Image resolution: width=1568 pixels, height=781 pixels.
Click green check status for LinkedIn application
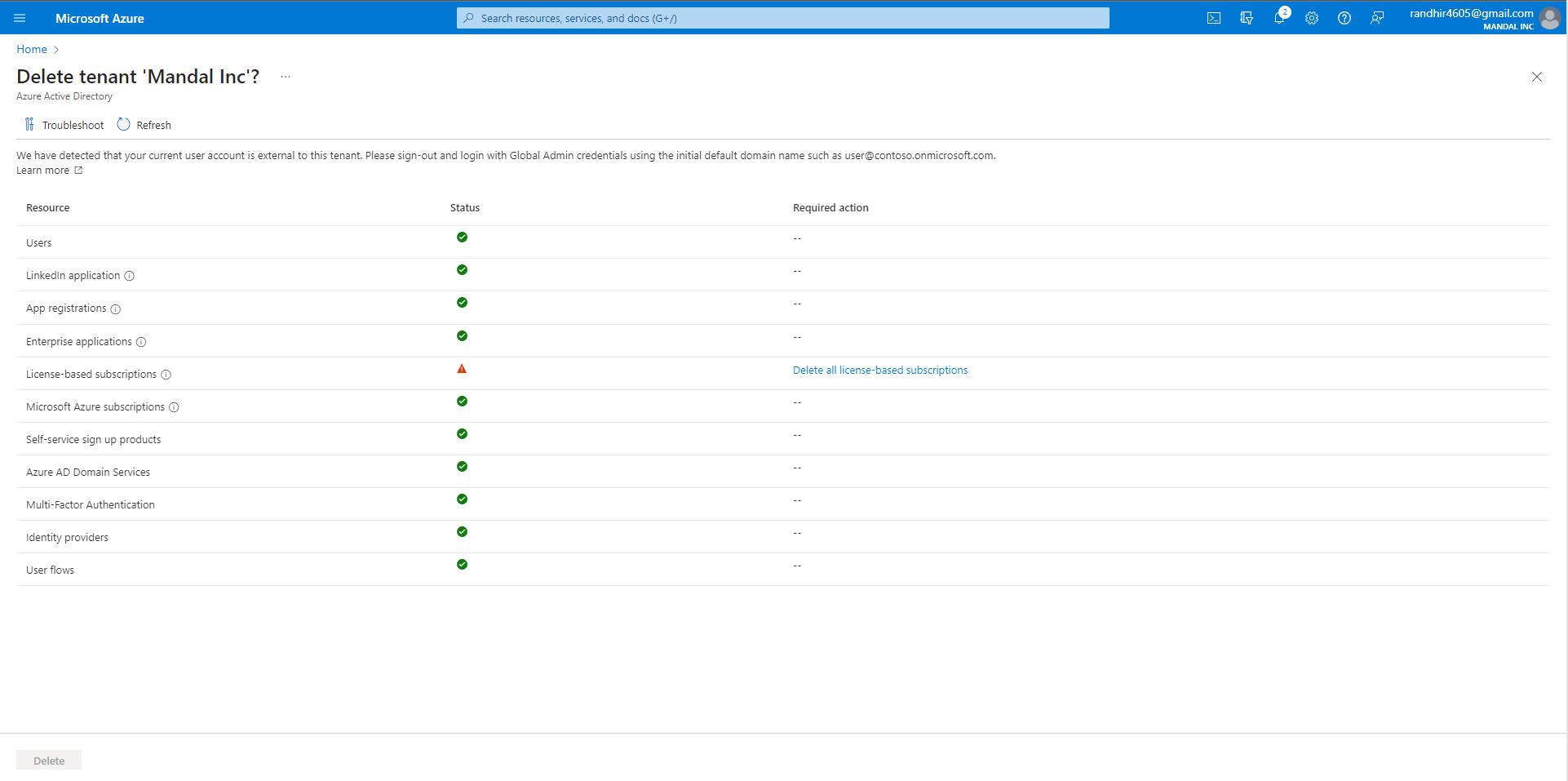(463, 270)
